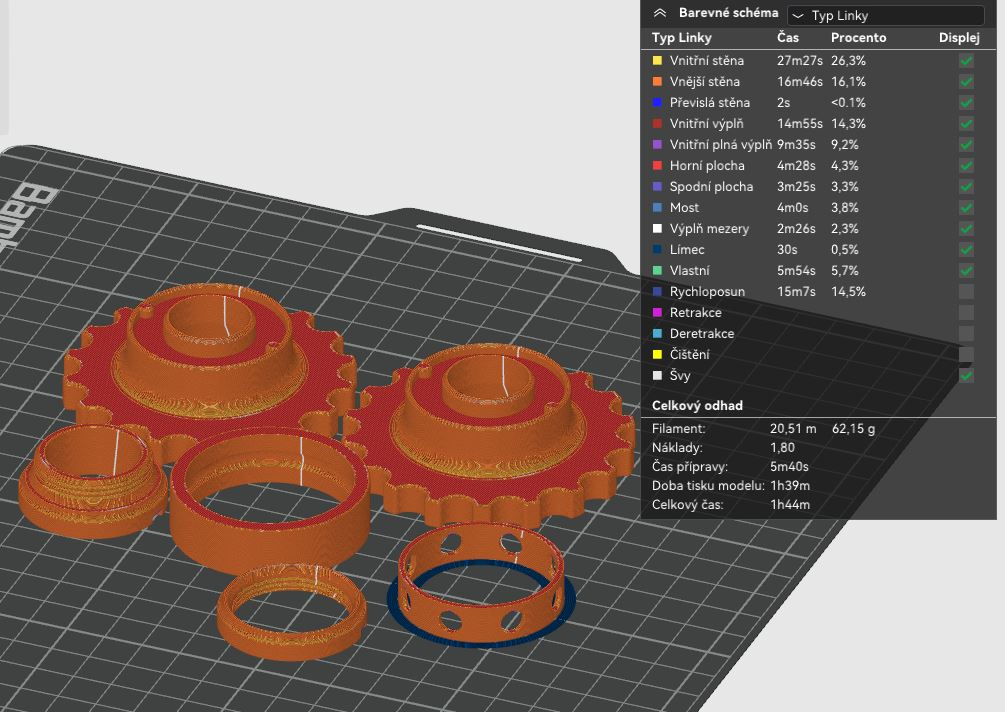Viewport: 1005px width, 712px height.
Task: Click the Celkový čas value 1h44m
Action: click(790, 505)
